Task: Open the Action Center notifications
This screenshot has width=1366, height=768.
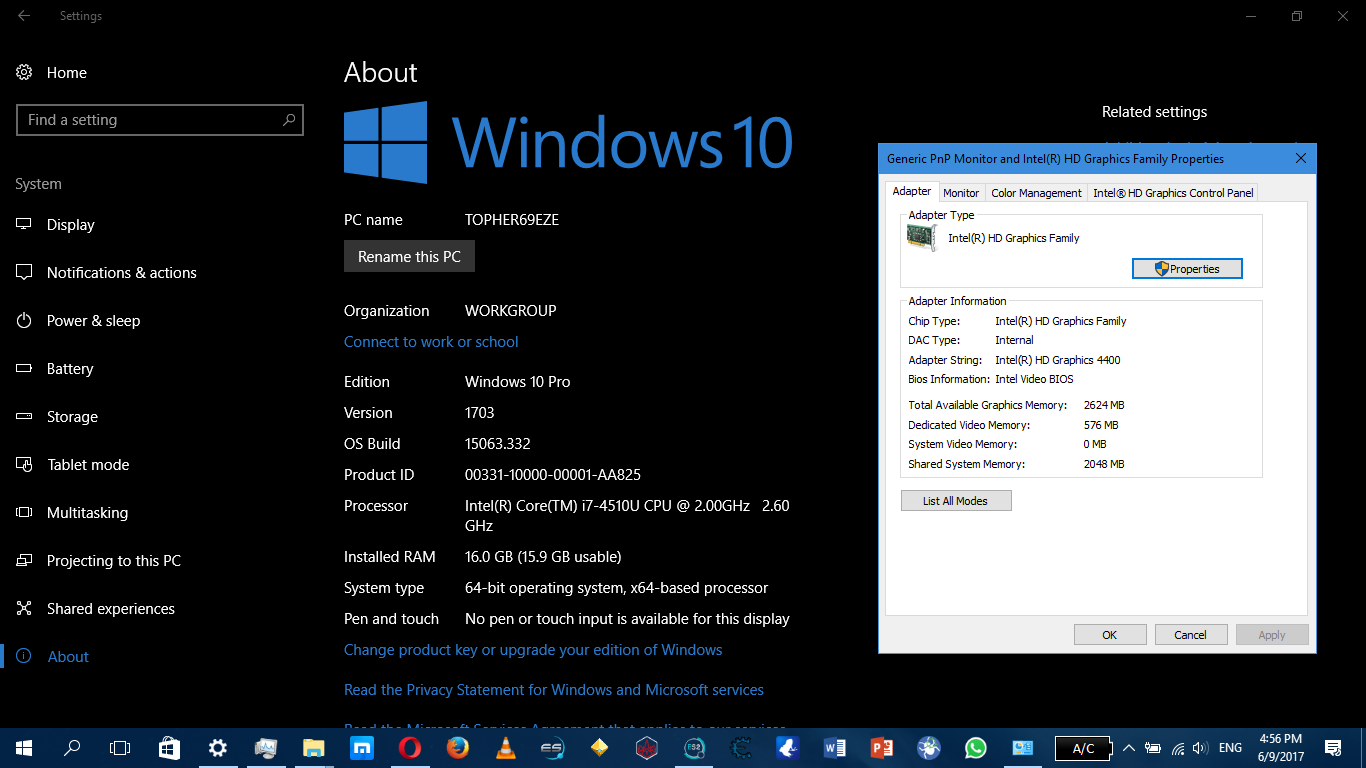Action: (1333, 748)
